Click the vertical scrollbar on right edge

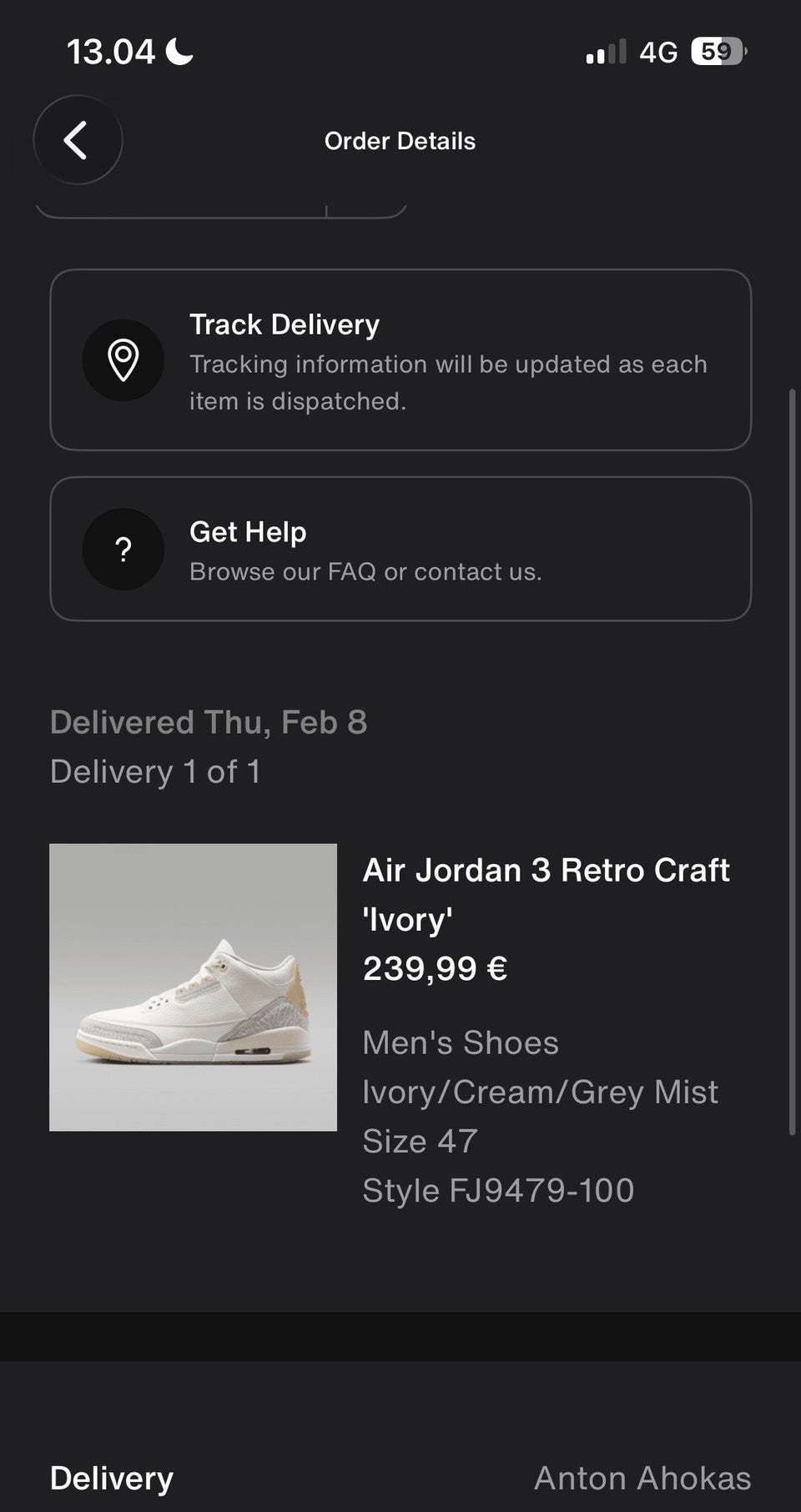click(x=792, y=761)
